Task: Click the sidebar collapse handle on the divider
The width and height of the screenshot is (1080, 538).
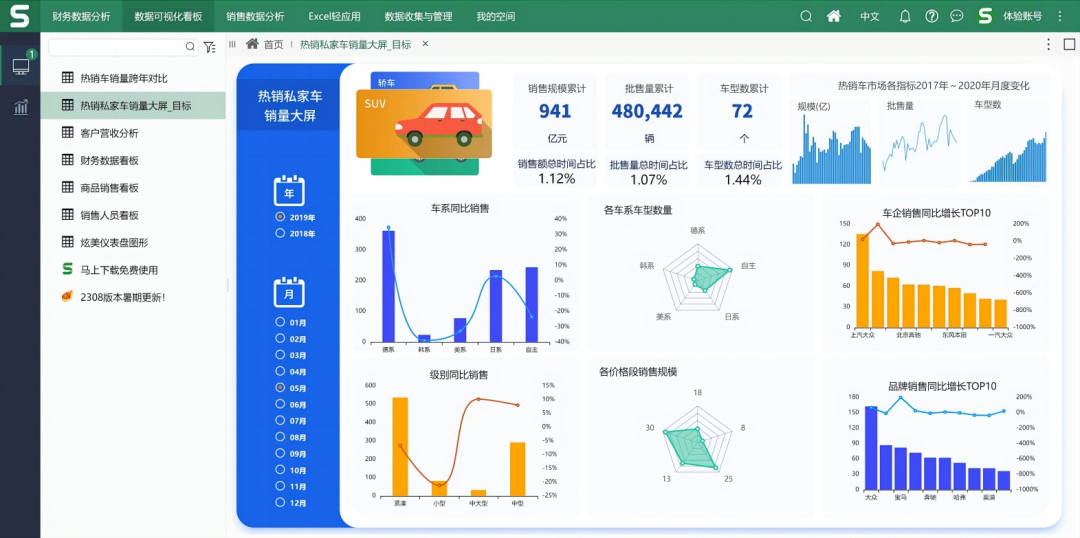Action: (x=227, y=284)
